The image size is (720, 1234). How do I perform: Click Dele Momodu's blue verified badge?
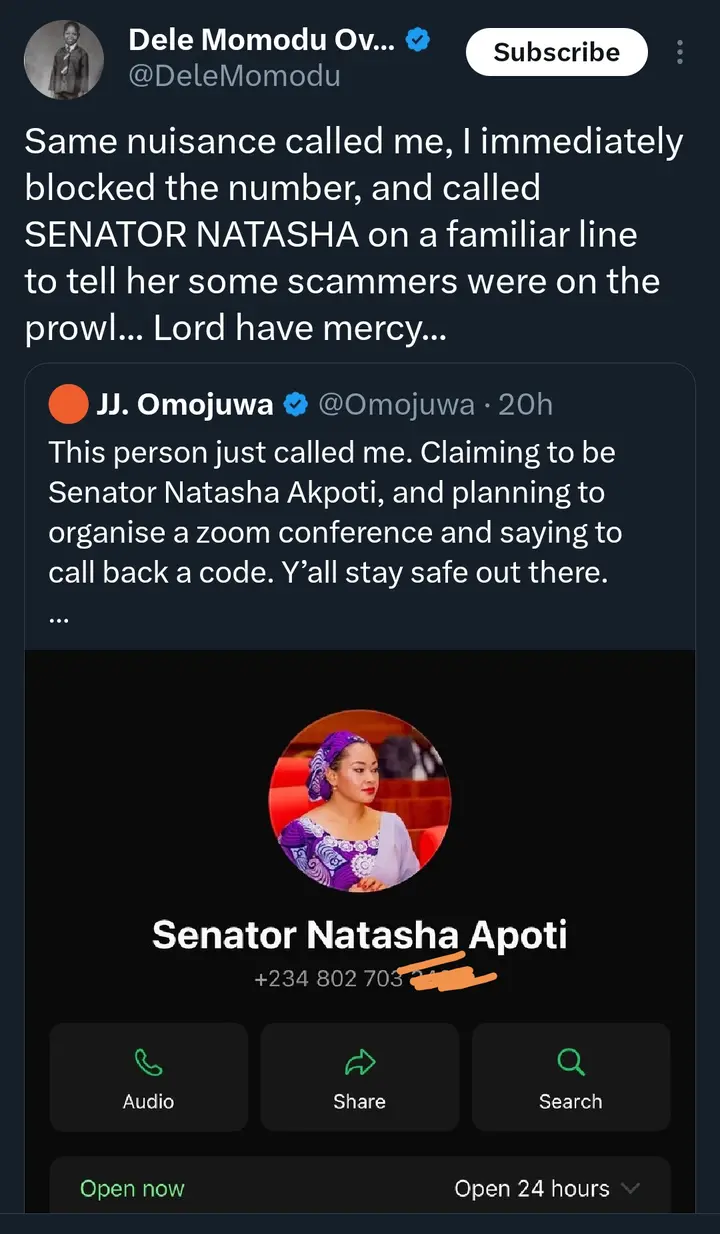418,40
